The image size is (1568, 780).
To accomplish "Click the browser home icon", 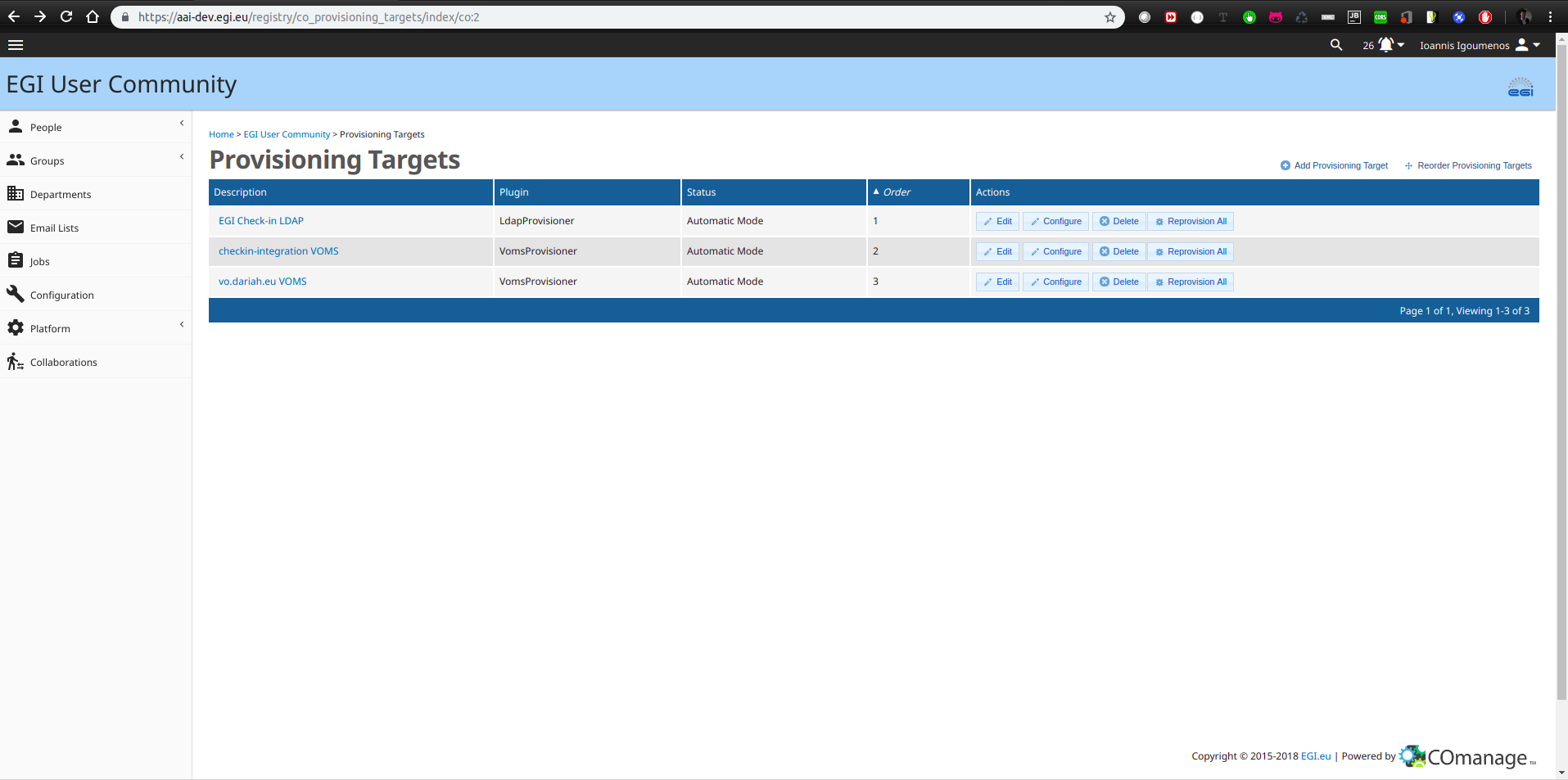I will (x=93, y=16).
